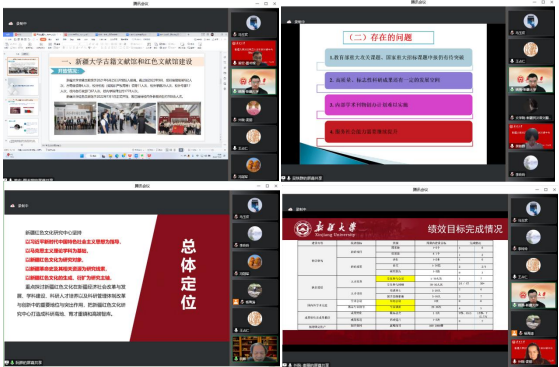Click the Xinjiang University logo in the table slide
This screenshot has width=559, height=367.
[x=303, y=229]
